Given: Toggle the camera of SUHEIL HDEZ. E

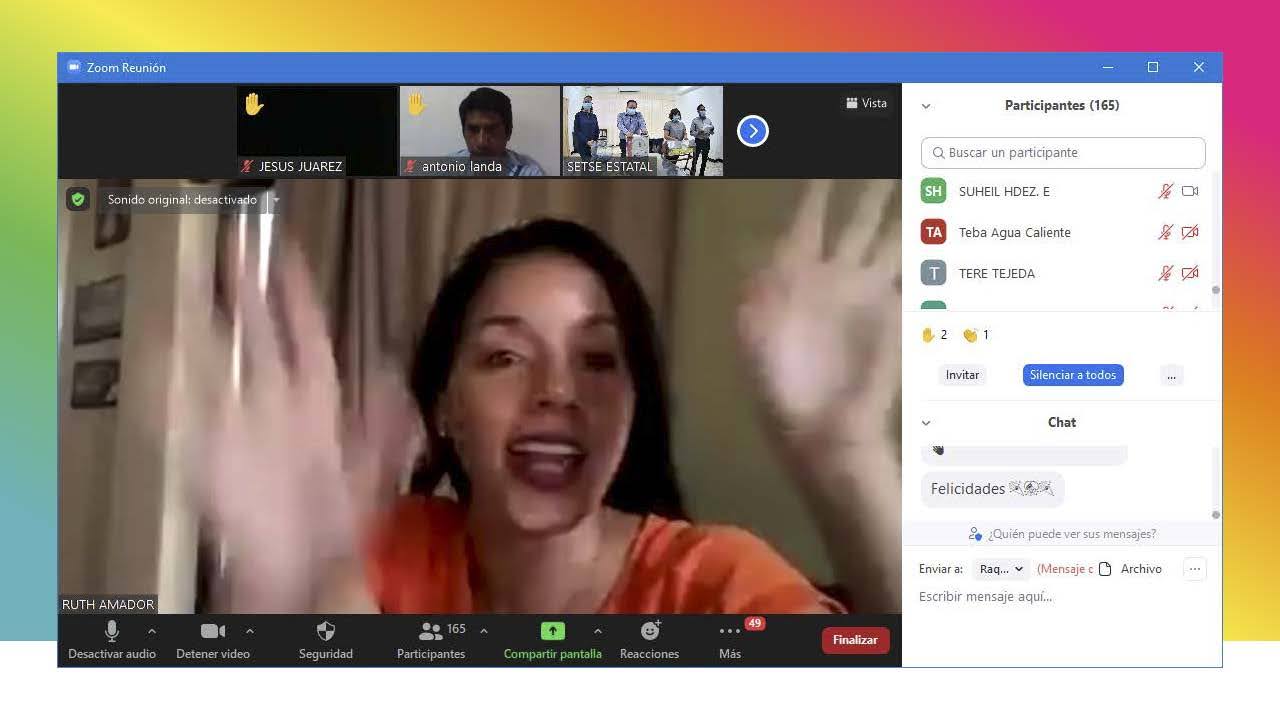Looking at the screenshot, I should click(x=1190, y=191).
